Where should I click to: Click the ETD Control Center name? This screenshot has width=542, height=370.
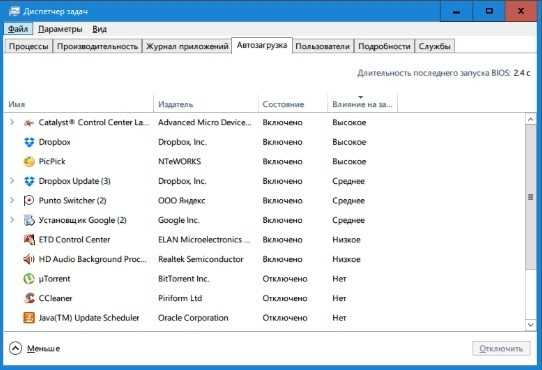point(74,240)
